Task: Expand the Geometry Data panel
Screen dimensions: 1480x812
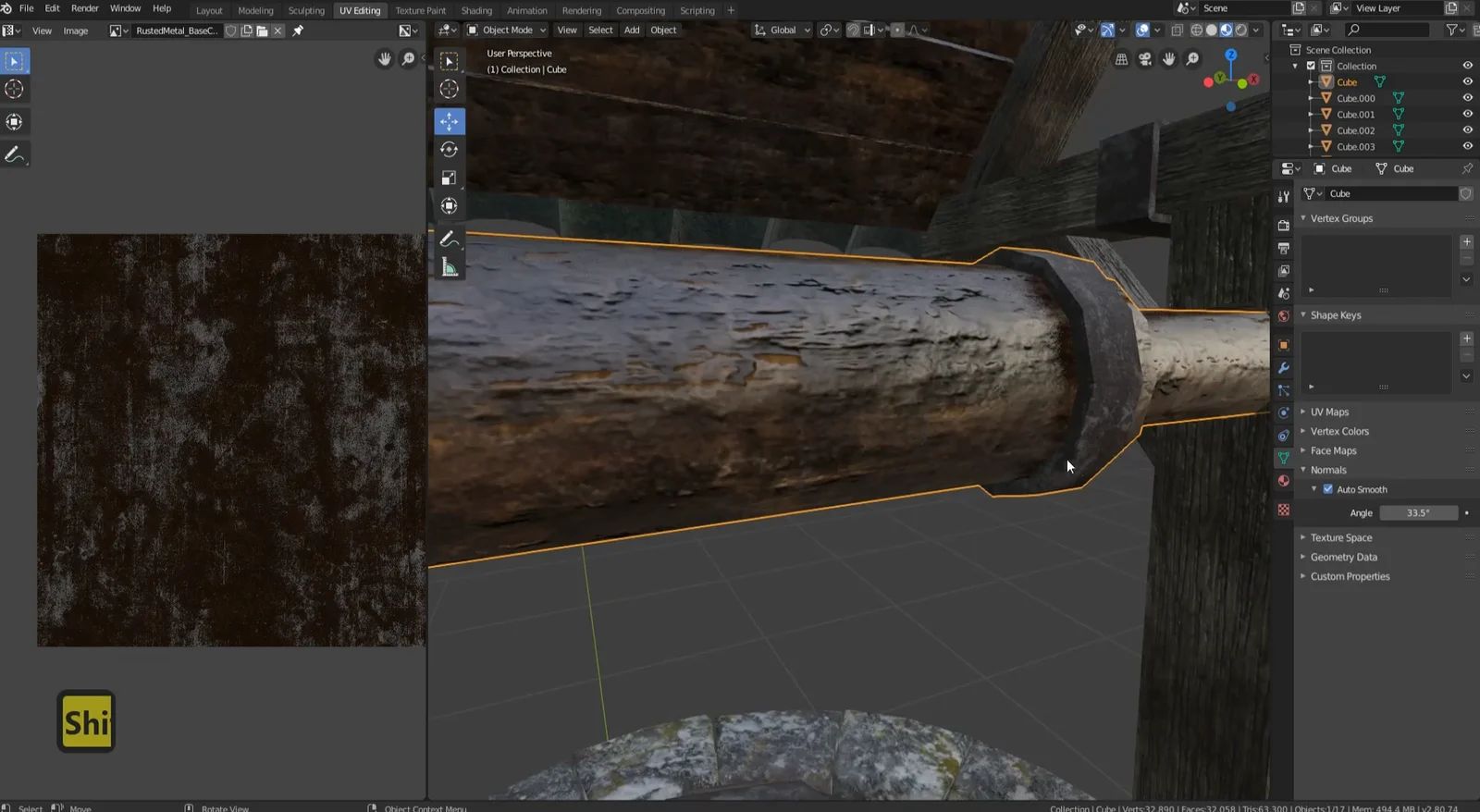Action: [1343, 557]
